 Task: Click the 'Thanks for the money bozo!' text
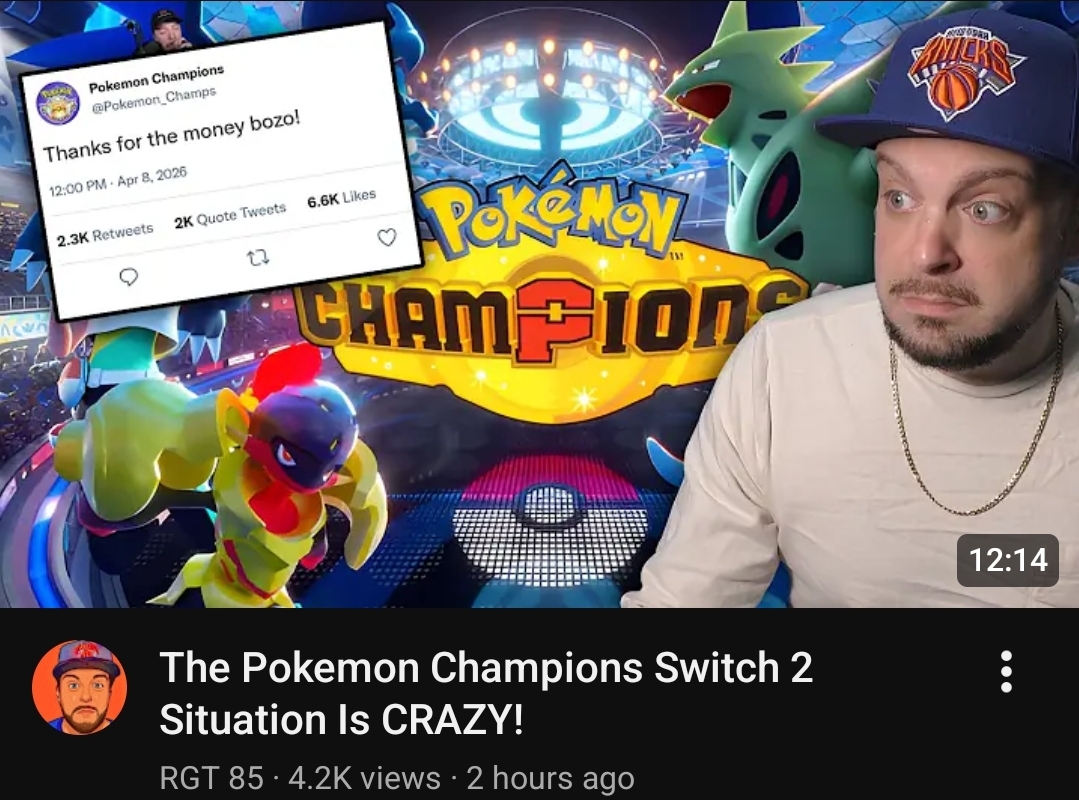[x=172, y=136]
